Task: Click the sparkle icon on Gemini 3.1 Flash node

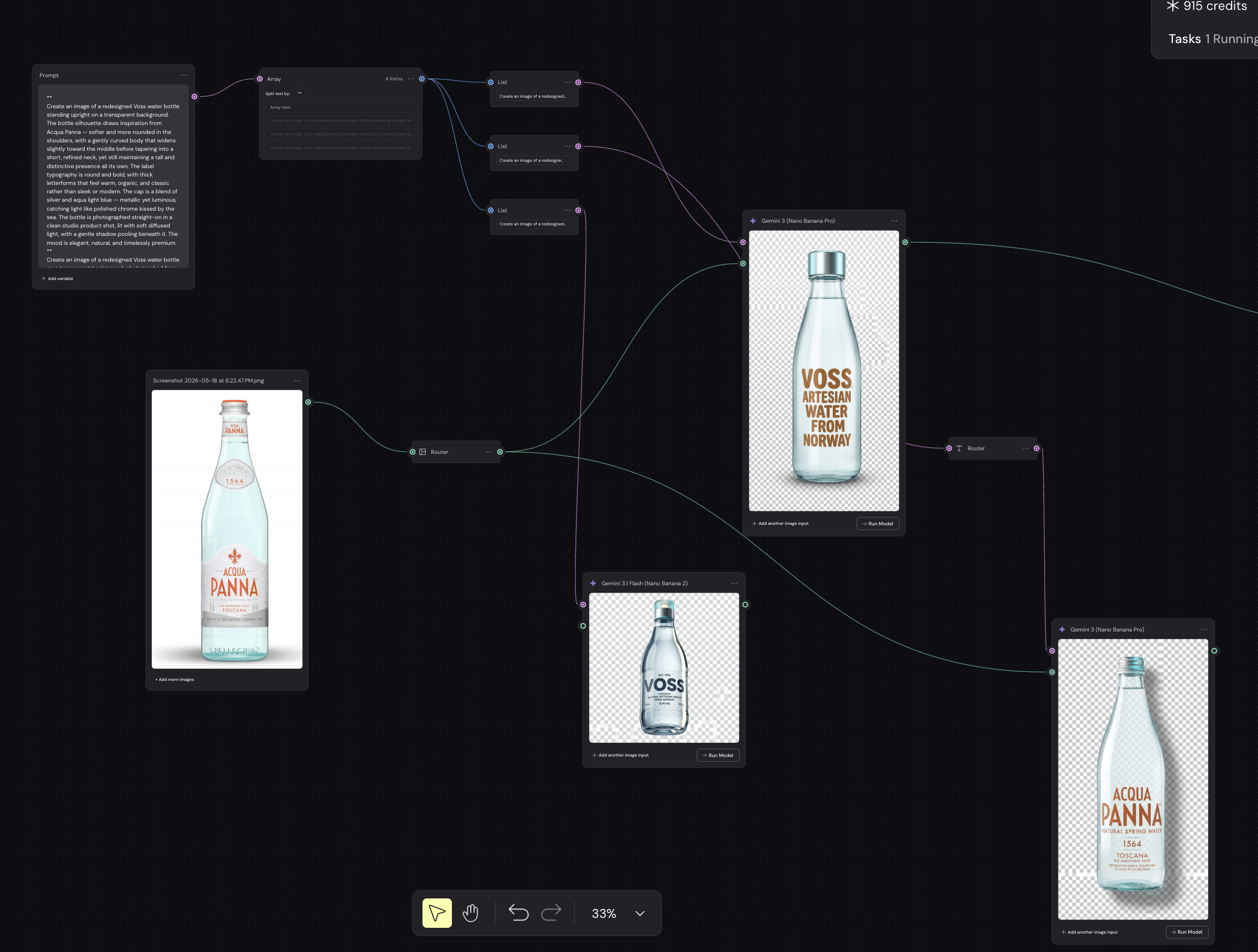Action: pyautogui.click(x=593, y=583)
